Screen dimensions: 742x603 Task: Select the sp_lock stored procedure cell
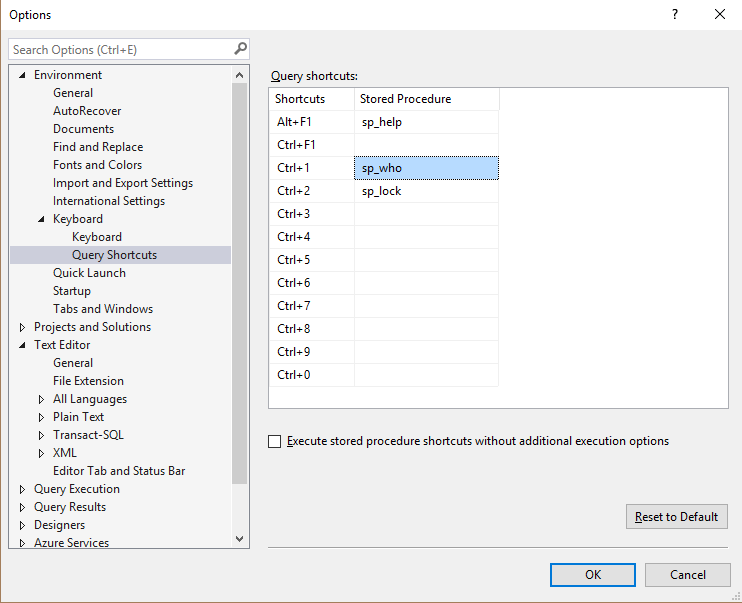coord(426,191)
